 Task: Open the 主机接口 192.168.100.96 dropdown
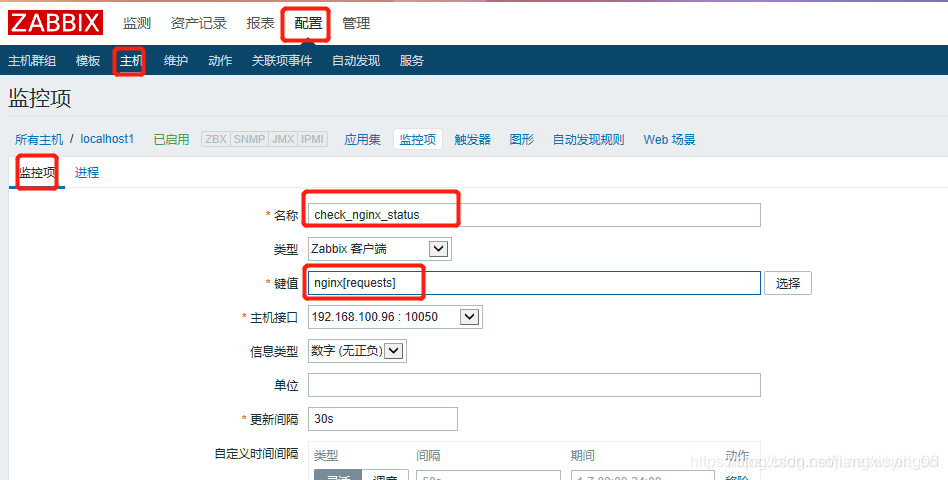coord(395,317)
